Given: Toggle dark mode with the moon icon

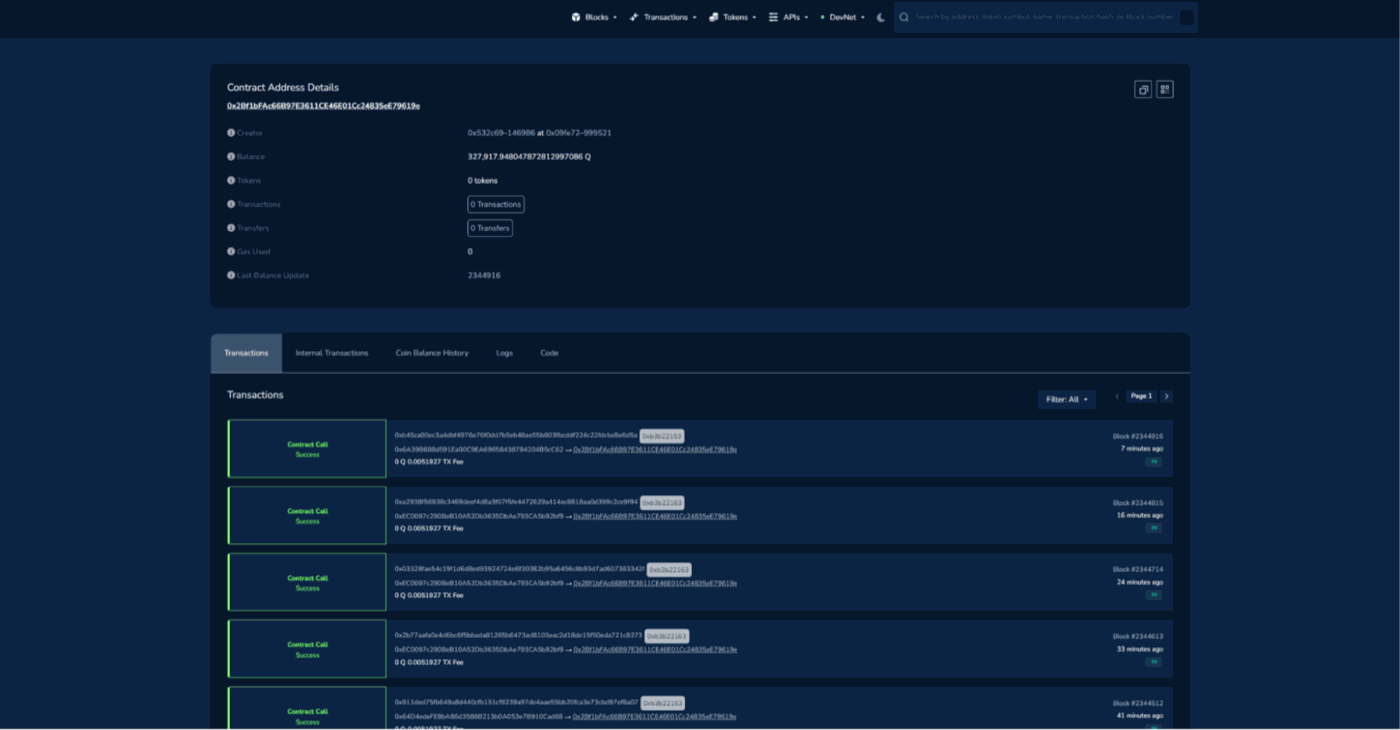Looking at the screenshot, I should coord(881,17).
